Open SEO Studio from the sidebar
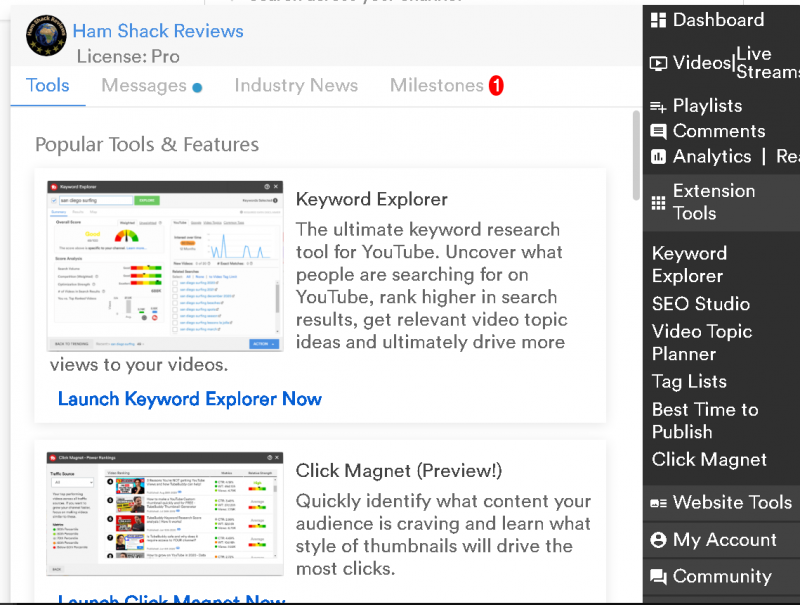800x605 pixels. [700, 304]
